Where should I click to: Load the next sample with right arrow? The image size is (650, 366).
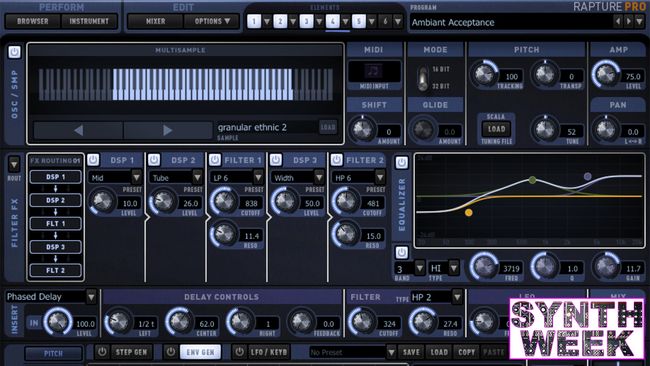(x=167, y=131)
